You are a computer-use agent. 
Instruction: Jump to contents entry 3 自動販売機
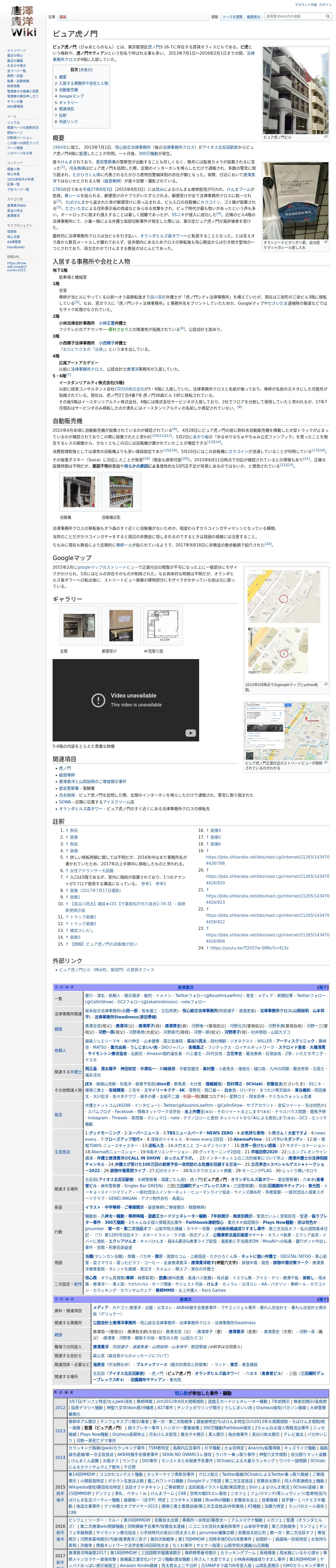click(x=66, y=90)
